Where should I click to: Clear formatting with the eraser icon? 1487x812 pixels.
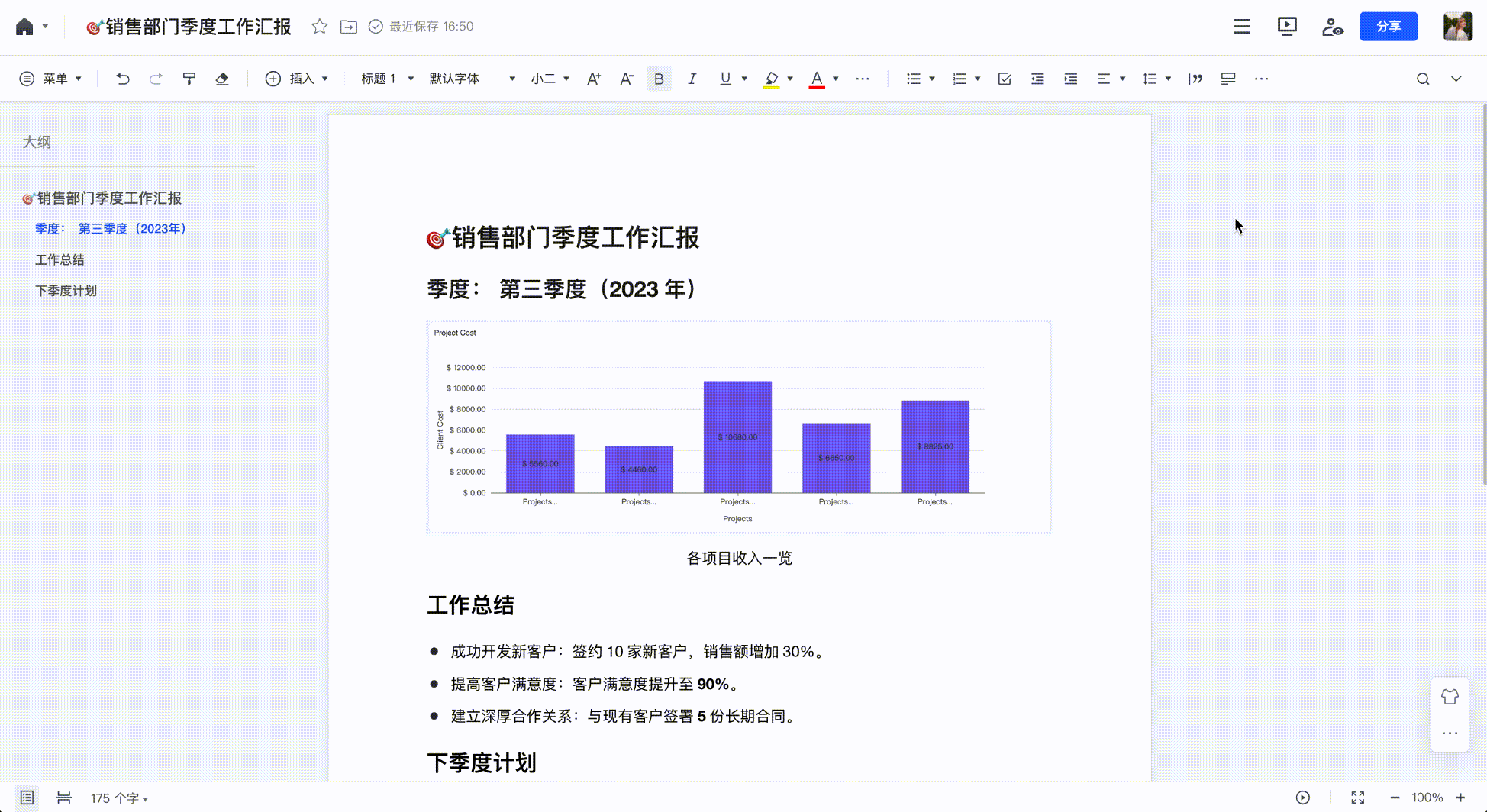222,78
